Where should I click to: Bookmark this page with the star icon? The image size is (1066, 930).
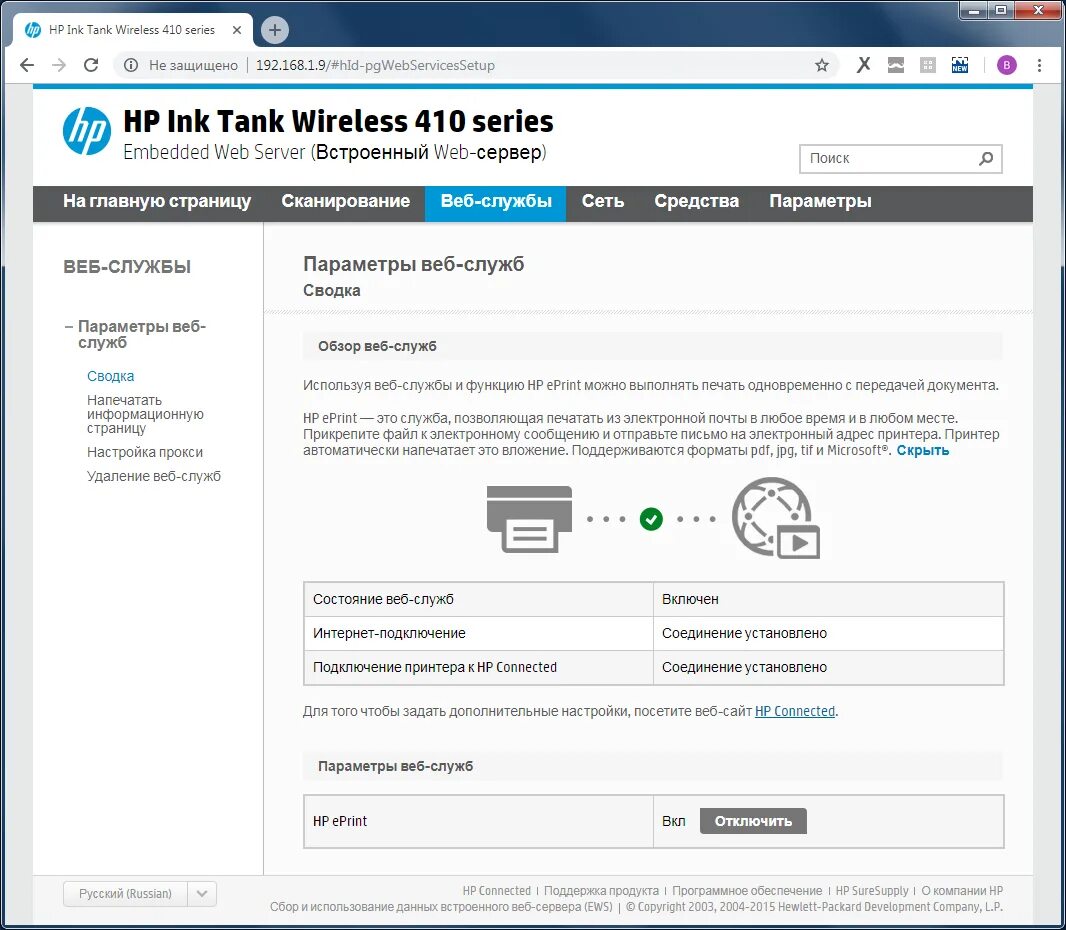(822, 65)
